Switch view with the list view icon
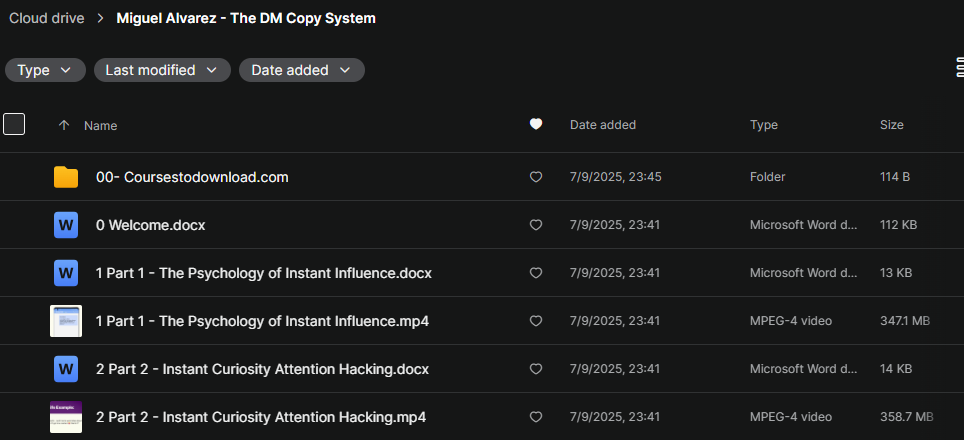Screen dimensions: 964x440 coord(959,67)
